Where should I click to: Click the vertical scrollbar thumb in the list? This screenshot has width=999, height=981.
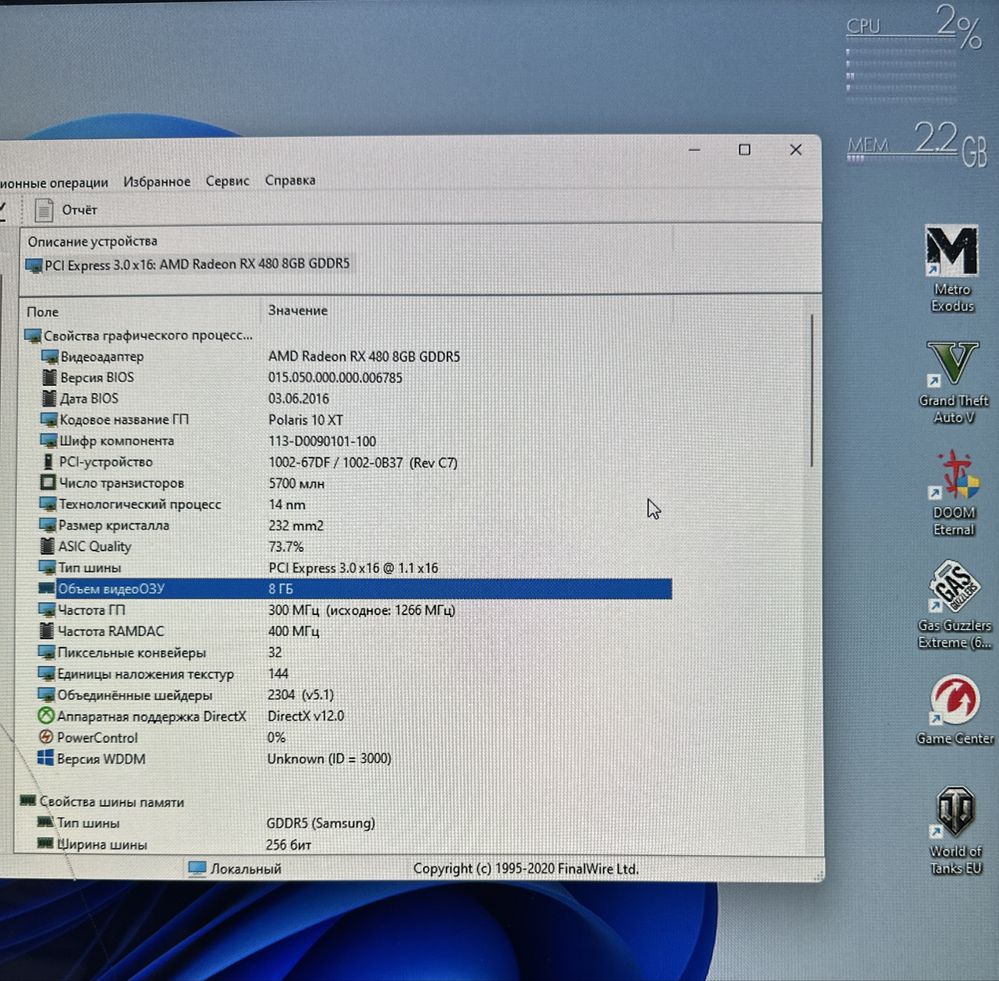(812, 390)
